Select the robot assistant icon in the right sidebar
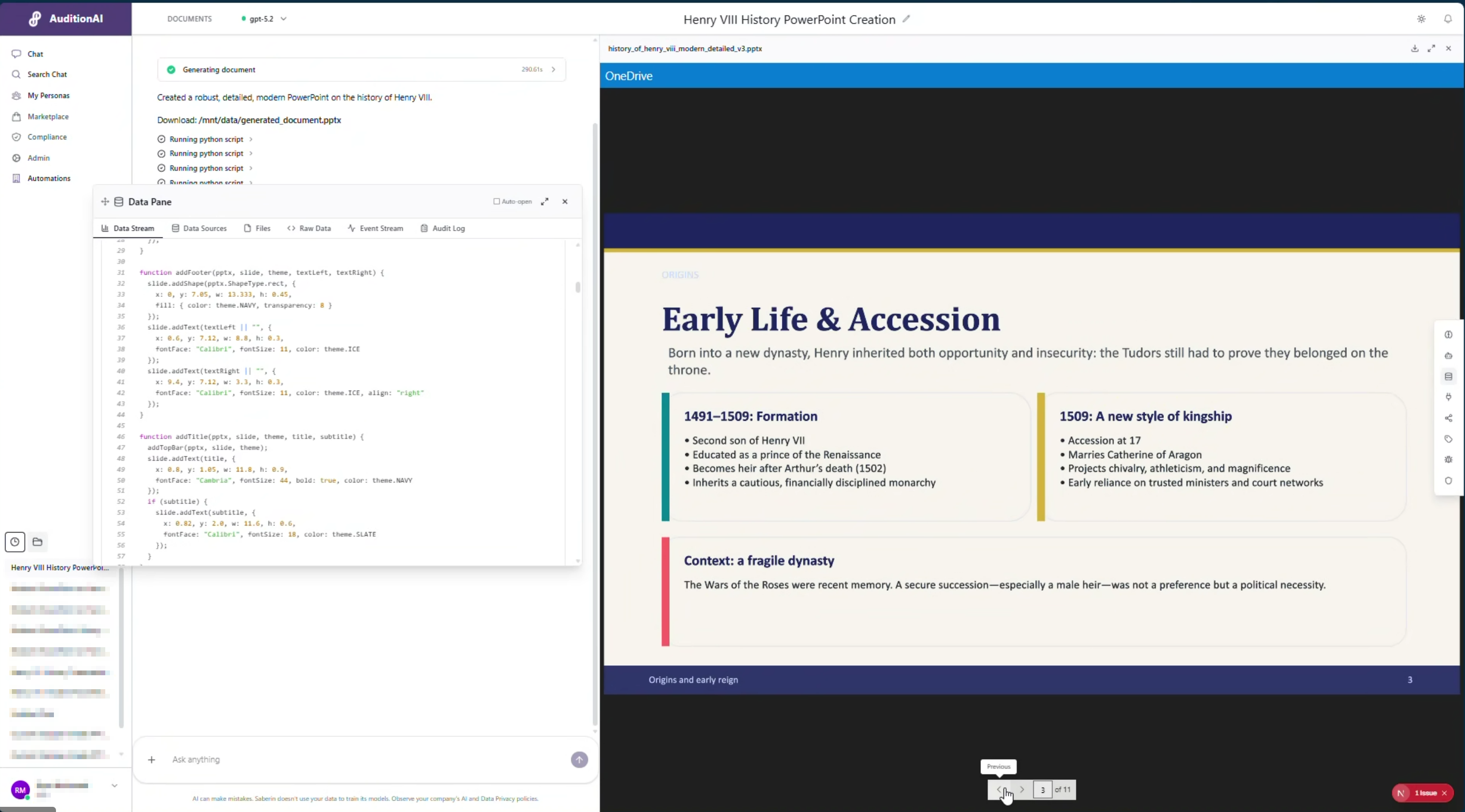 point(1448,355)
